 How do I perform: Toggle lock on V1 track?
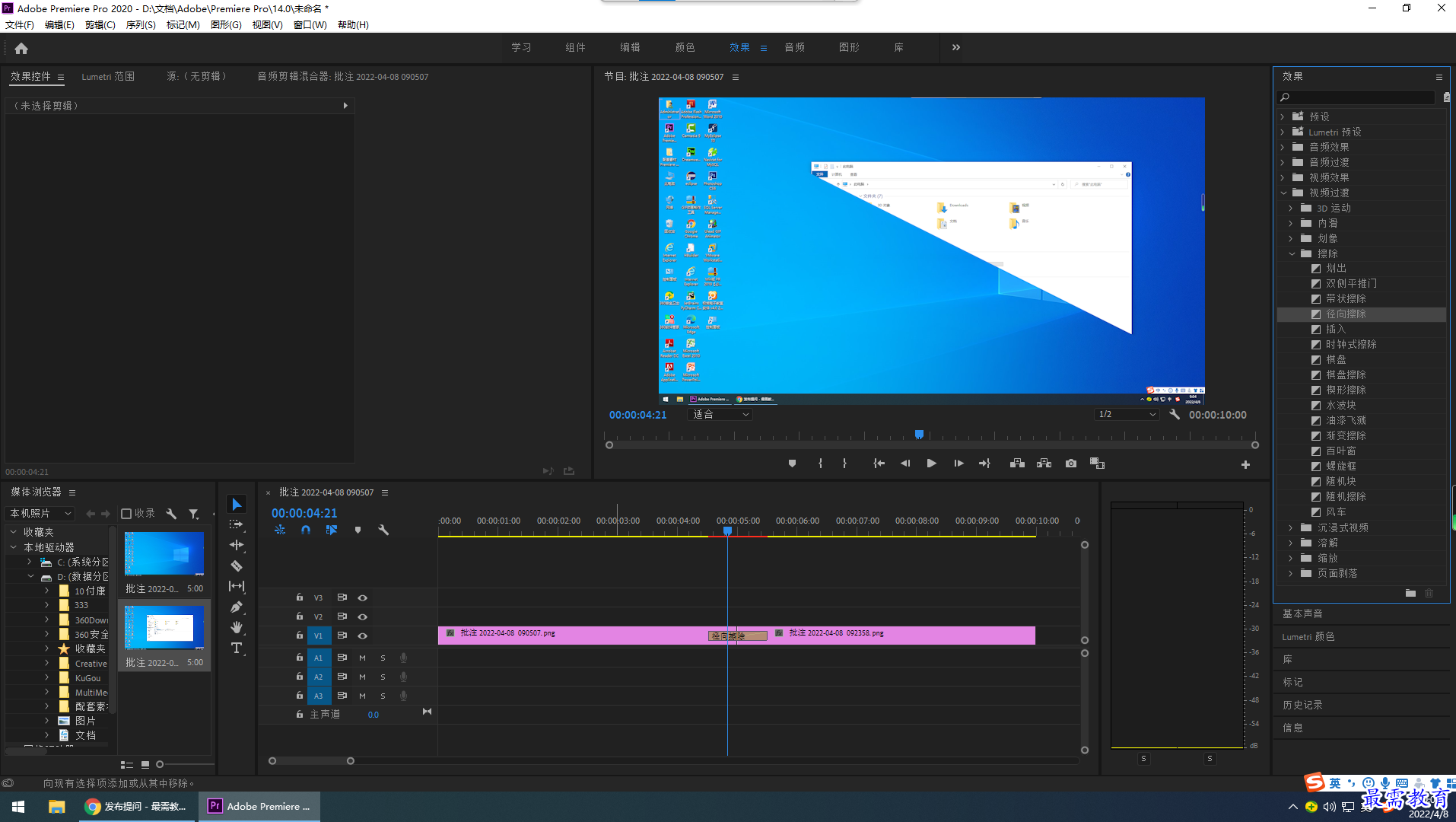click(300, 636)
